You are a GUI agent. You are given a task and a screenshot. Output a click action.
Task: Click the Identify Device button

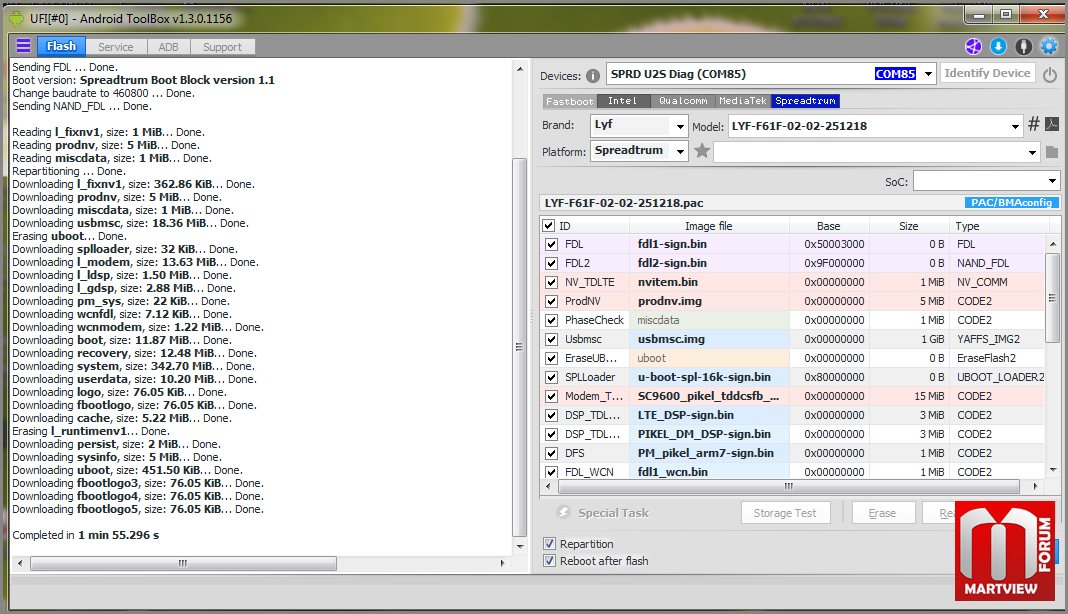coord(987,74)
